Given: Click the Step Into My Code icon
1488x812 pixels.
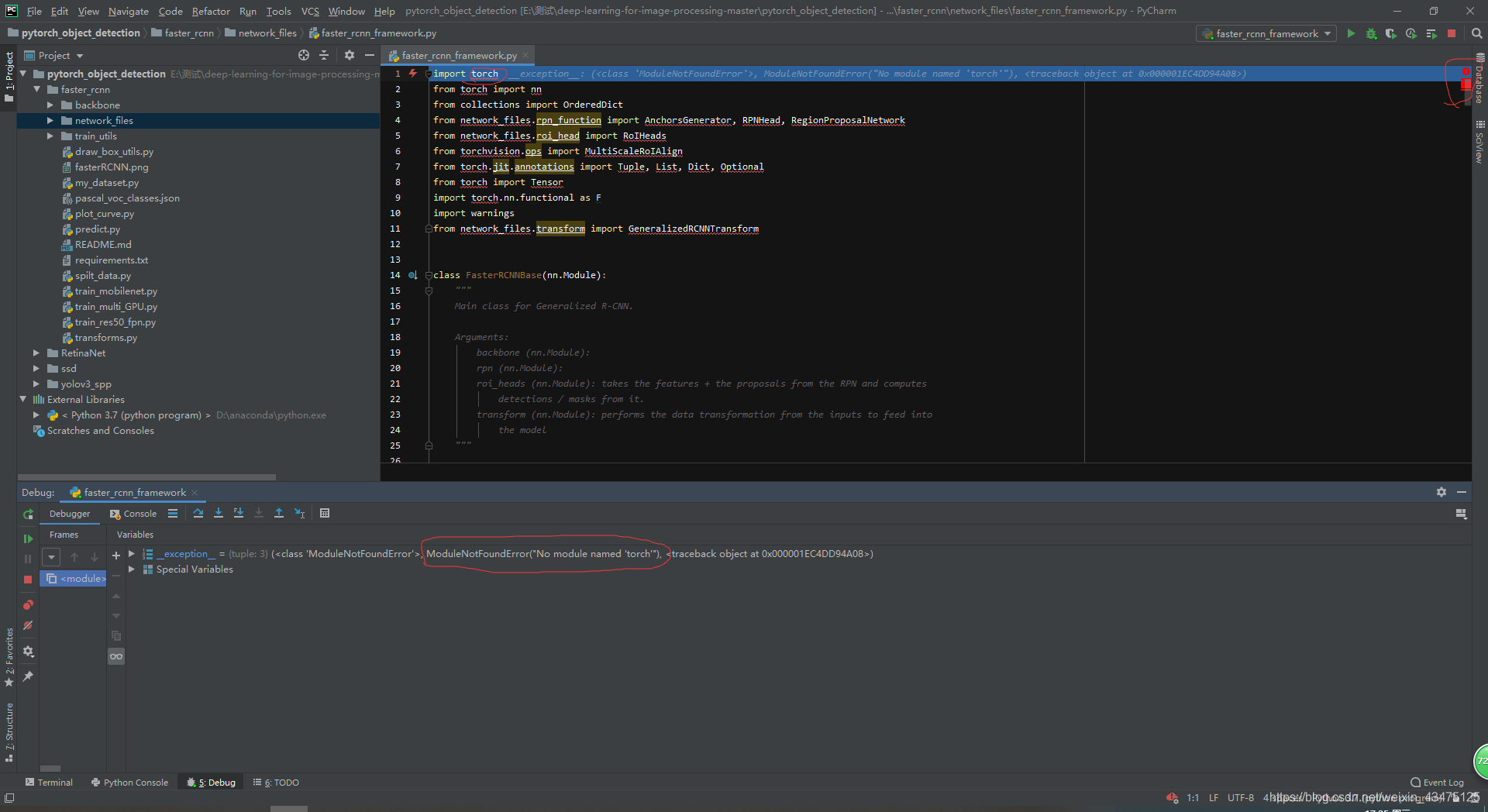Looking at the screenshot, I should click(x=239, y=513).
